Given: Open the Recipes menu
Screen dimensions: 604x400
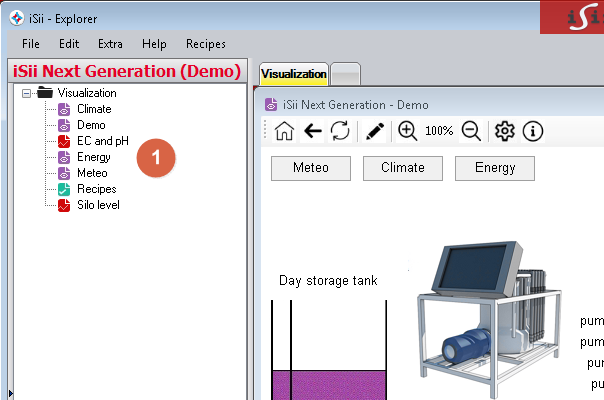Looking at the screenshot, I should (206, 44).
